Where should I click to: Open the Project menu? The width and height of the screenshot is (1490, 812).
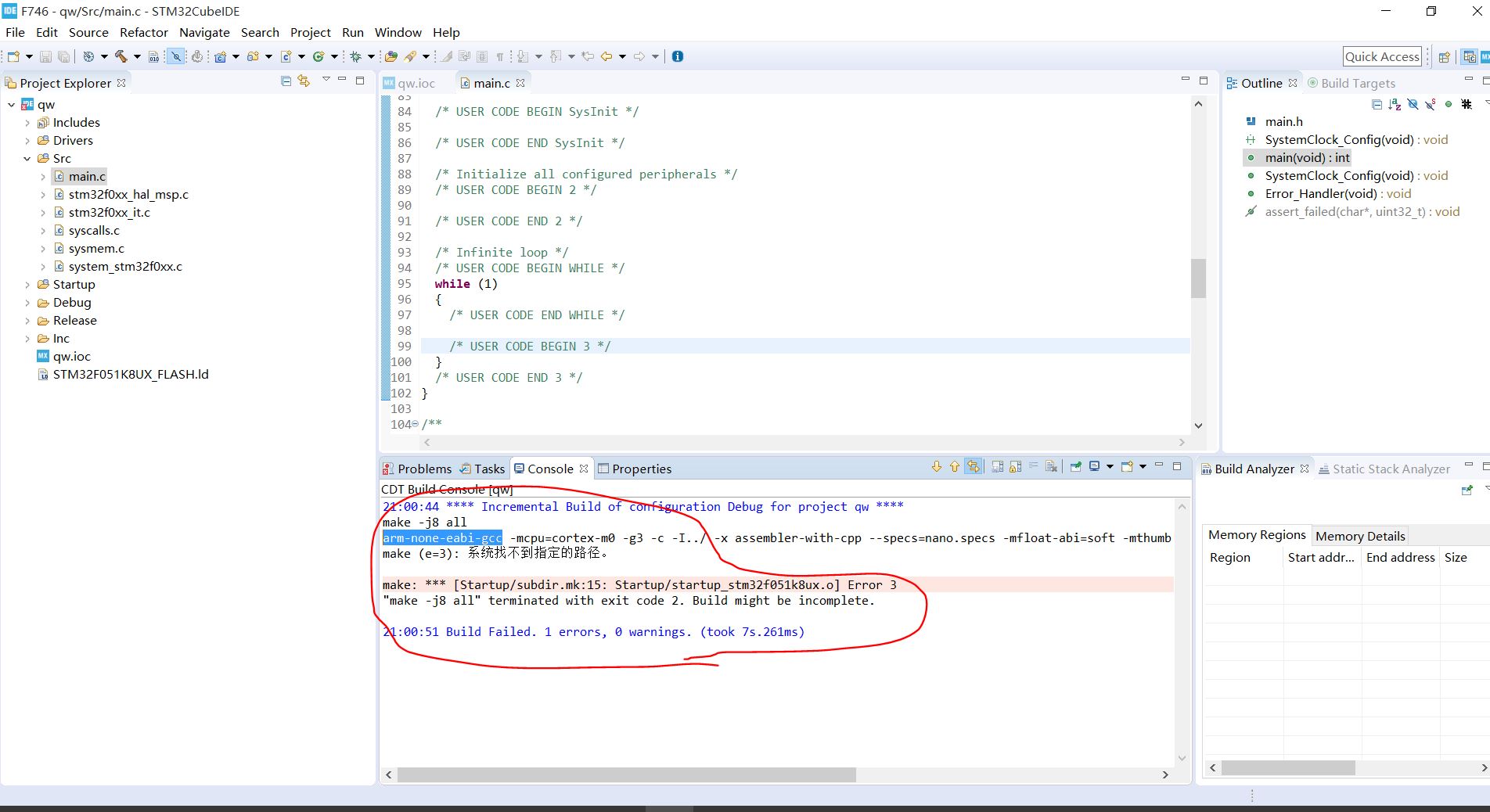click(x=311, y=32)
